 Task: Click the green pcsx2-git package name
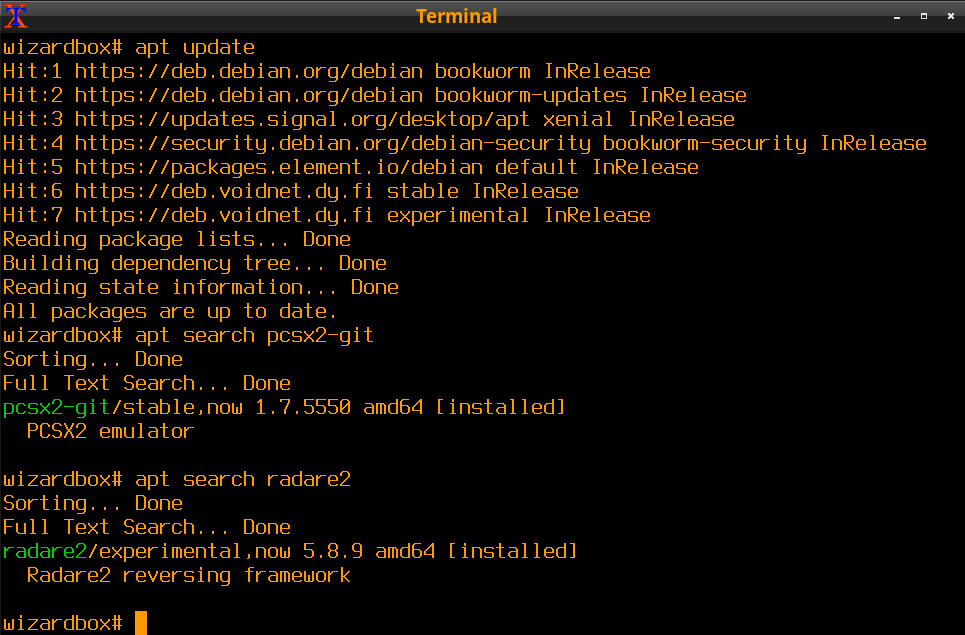57,407
